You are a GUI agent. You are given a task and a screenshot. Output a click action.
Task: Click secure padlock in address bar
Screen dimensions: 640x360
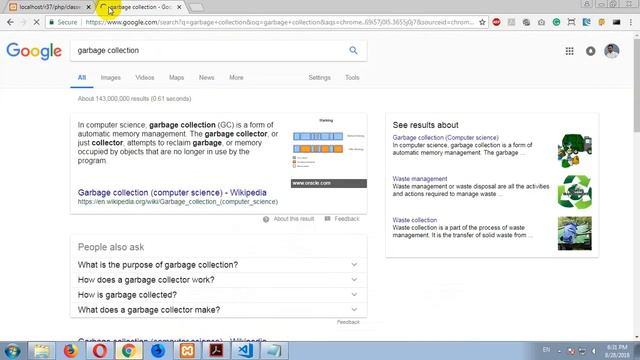point(51,22)
